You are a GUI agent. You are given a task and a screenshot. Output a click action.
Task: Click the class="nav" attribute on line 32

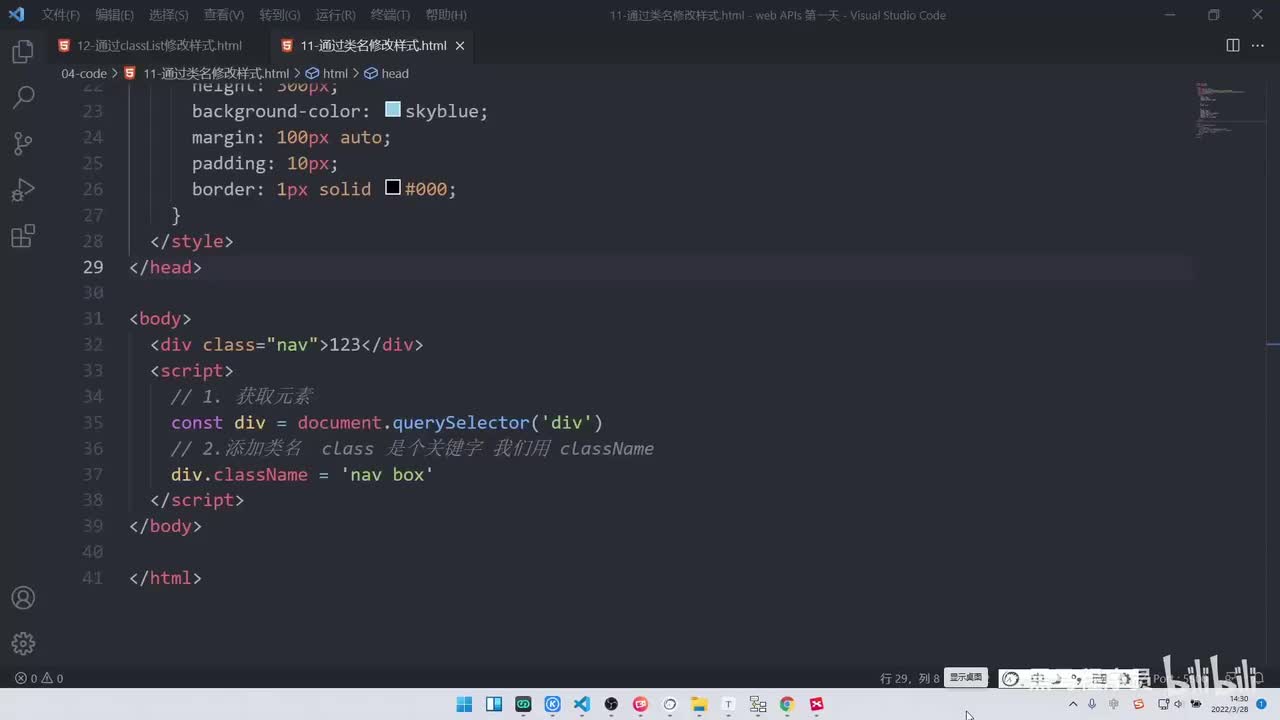click(x=261, y=344)
